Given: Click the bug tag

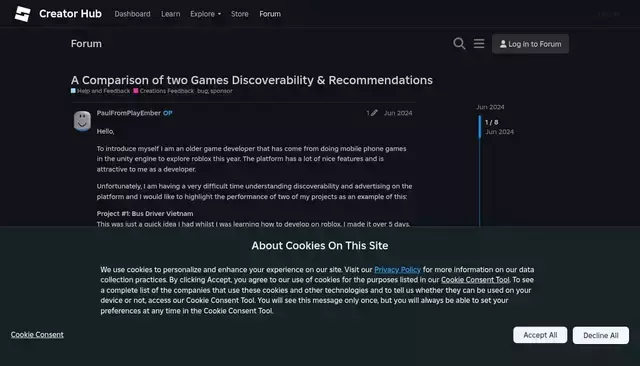Looking at the screenshot, I should point(202,91).
